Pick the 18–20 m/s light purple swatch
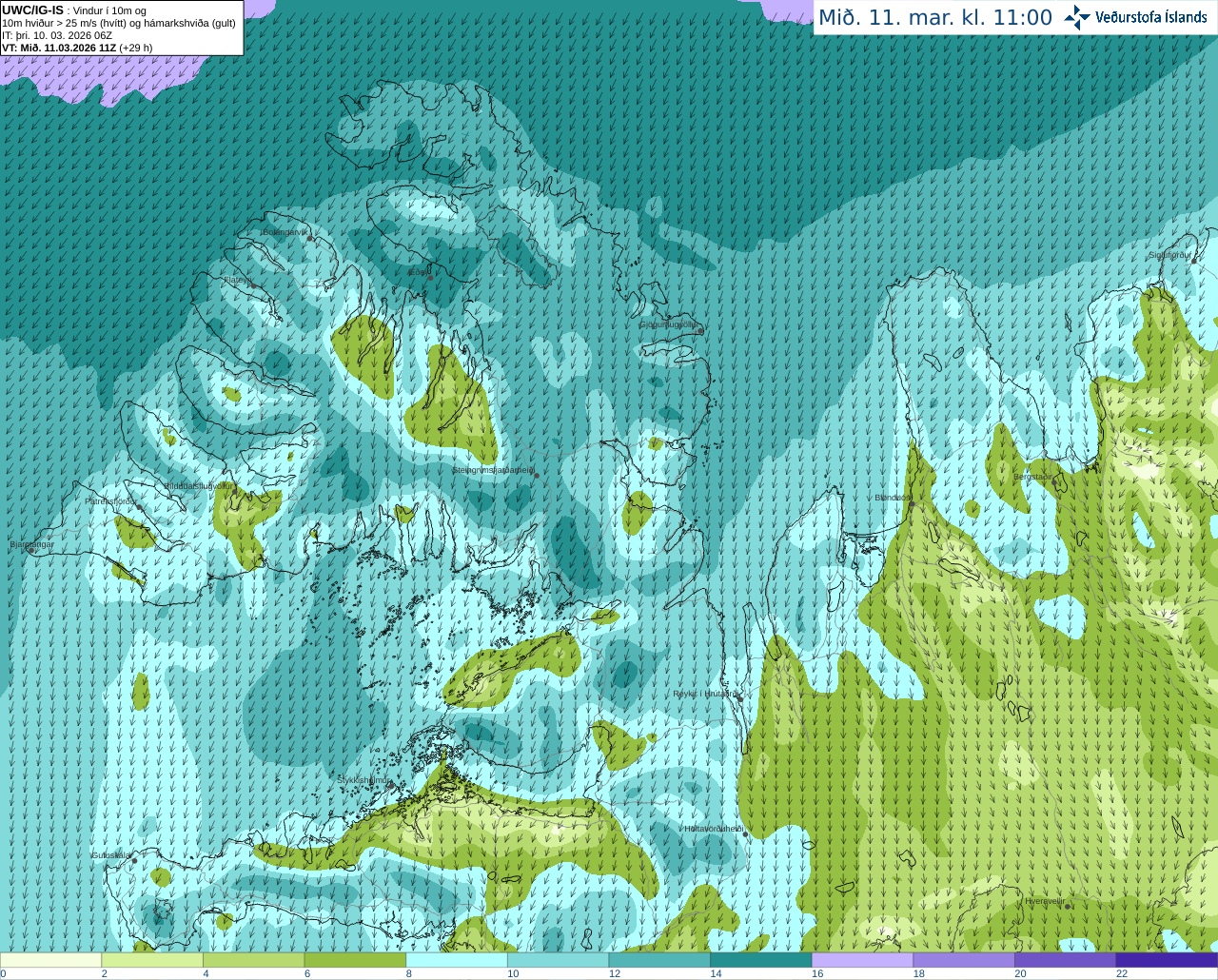 click(x=964, y=960)
